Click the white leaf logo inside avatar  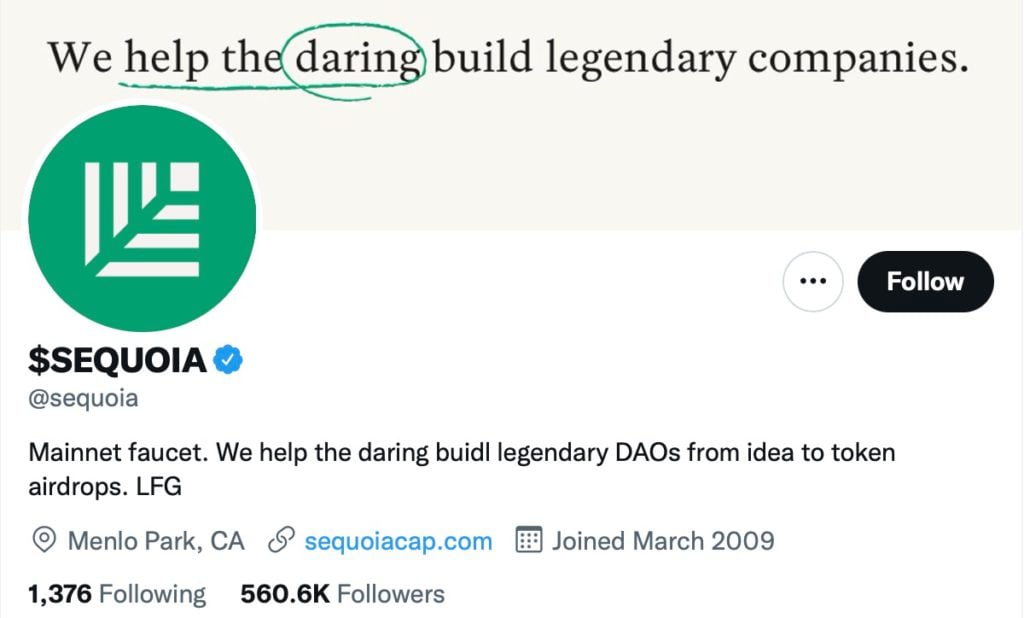(x=142, y=220)
